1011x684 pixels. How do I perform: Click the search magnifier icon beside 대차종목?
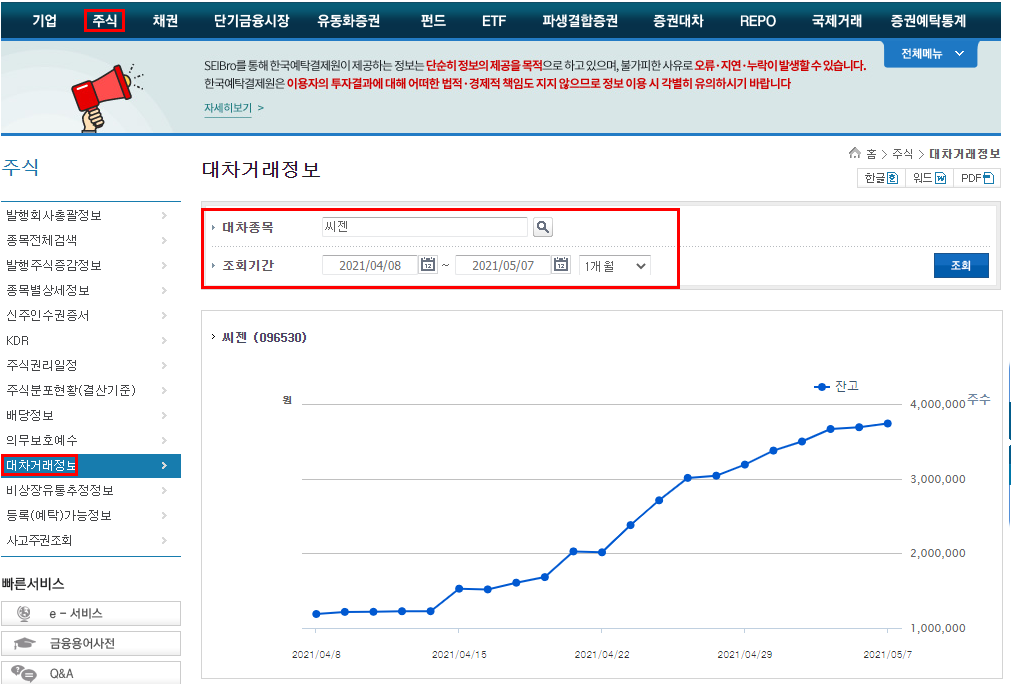click(x=543, y=227)
